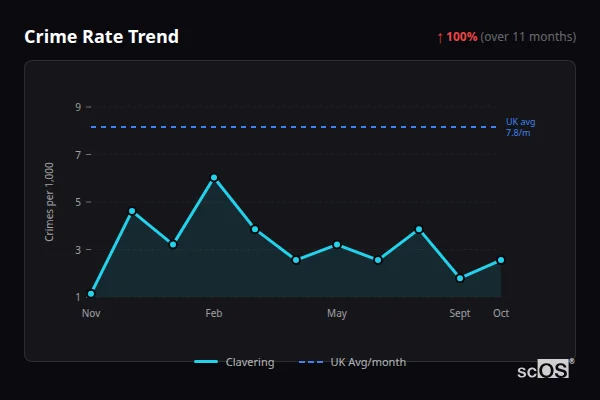Click the y-axis value 9
Image resolution: width=600 pixels, height=400 pixels.
pyautogui.click(x=78, y=107)
